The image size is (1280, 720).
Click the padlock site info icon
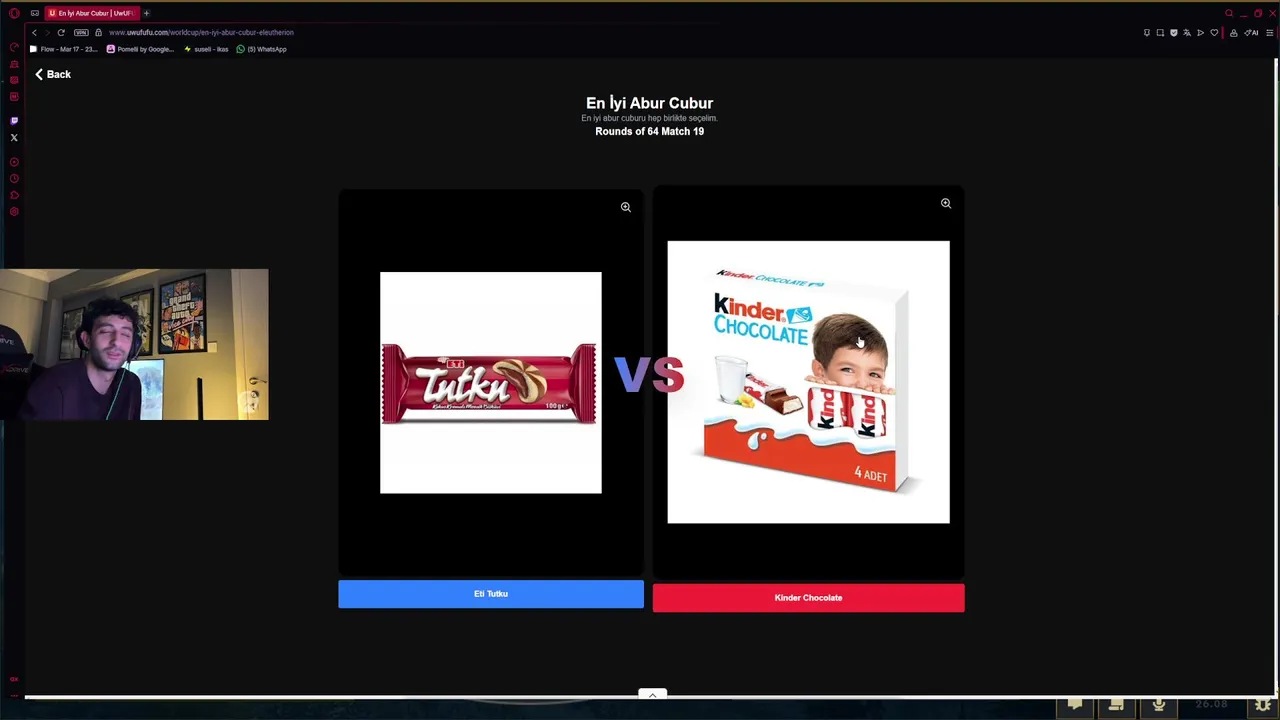(x=98, y=32)
